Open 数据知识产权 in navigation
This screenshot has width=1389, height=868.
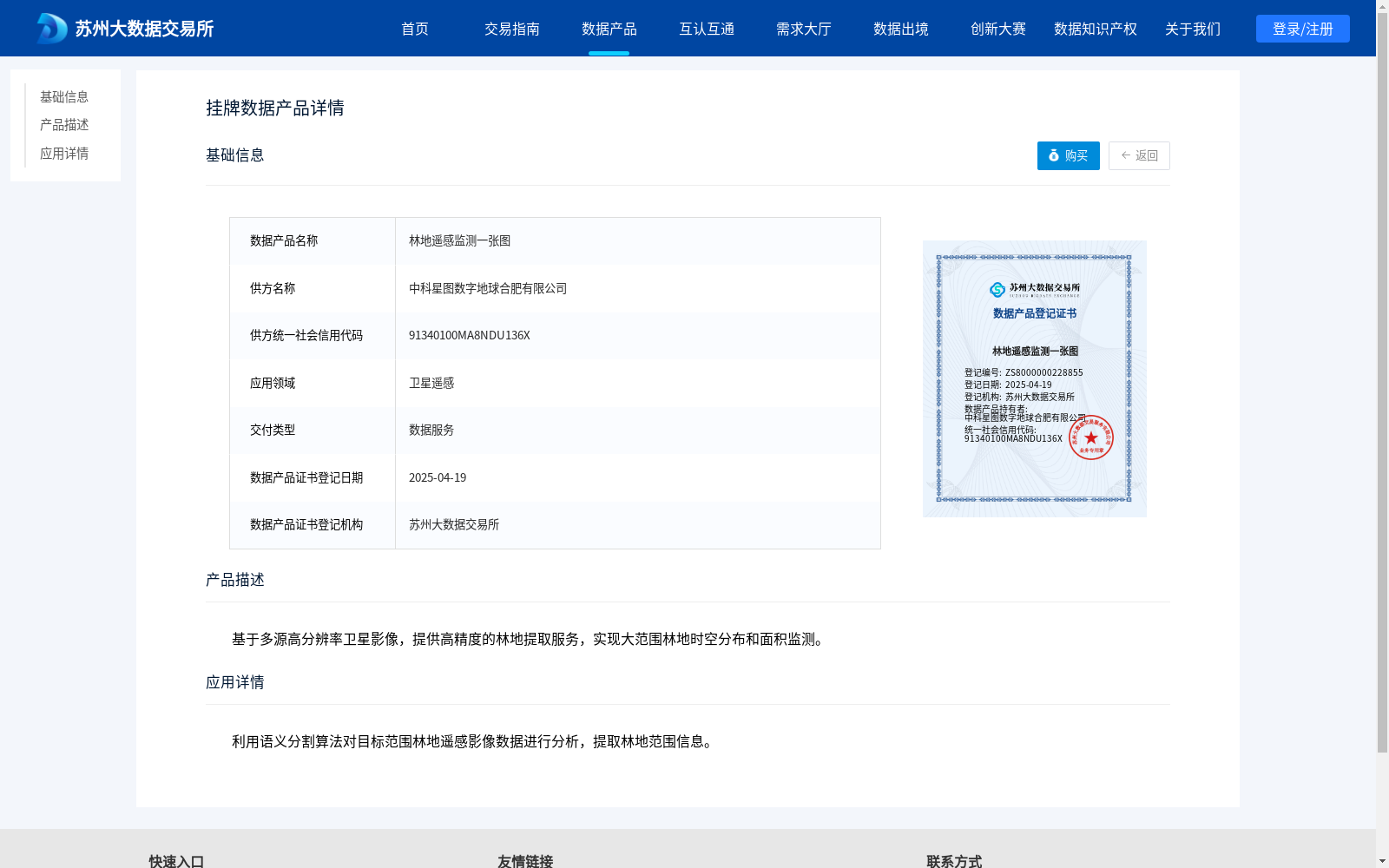[x=1096, y=29]
